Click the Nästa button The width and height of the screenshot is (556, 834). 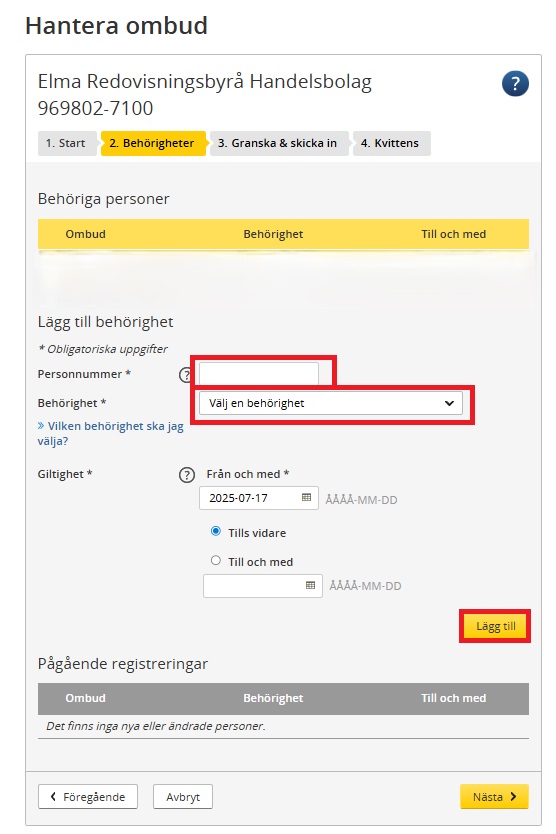tap(494, 796)
